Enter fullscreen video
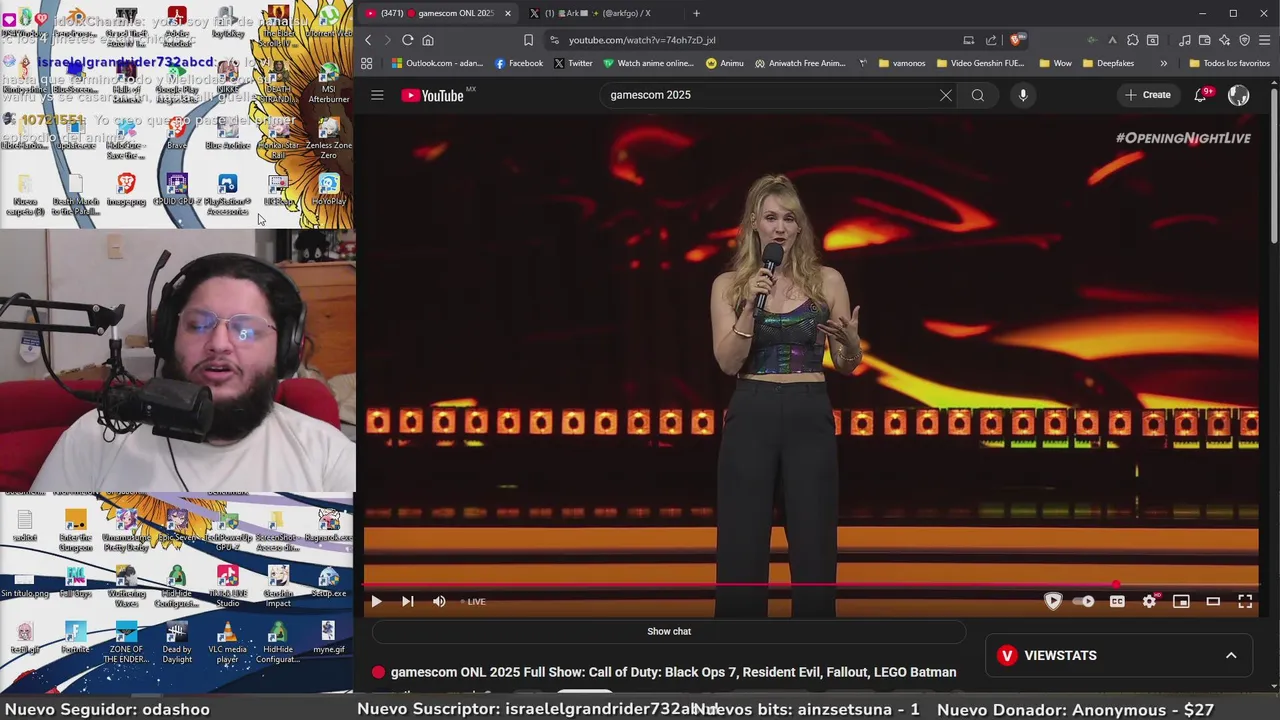This screenshot has height=720, width=1280. coord(1245,601)
